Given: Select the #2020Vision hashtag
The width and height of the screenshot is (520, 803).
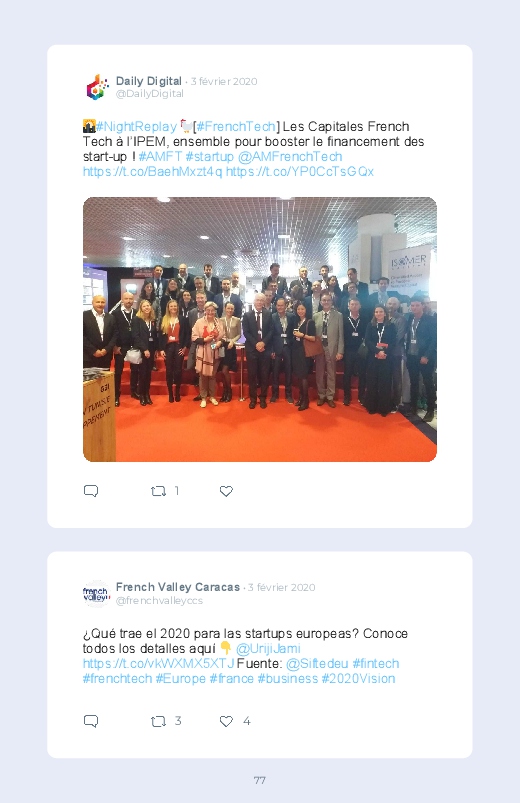Looking at the screenshot, I should coord(358,679).
